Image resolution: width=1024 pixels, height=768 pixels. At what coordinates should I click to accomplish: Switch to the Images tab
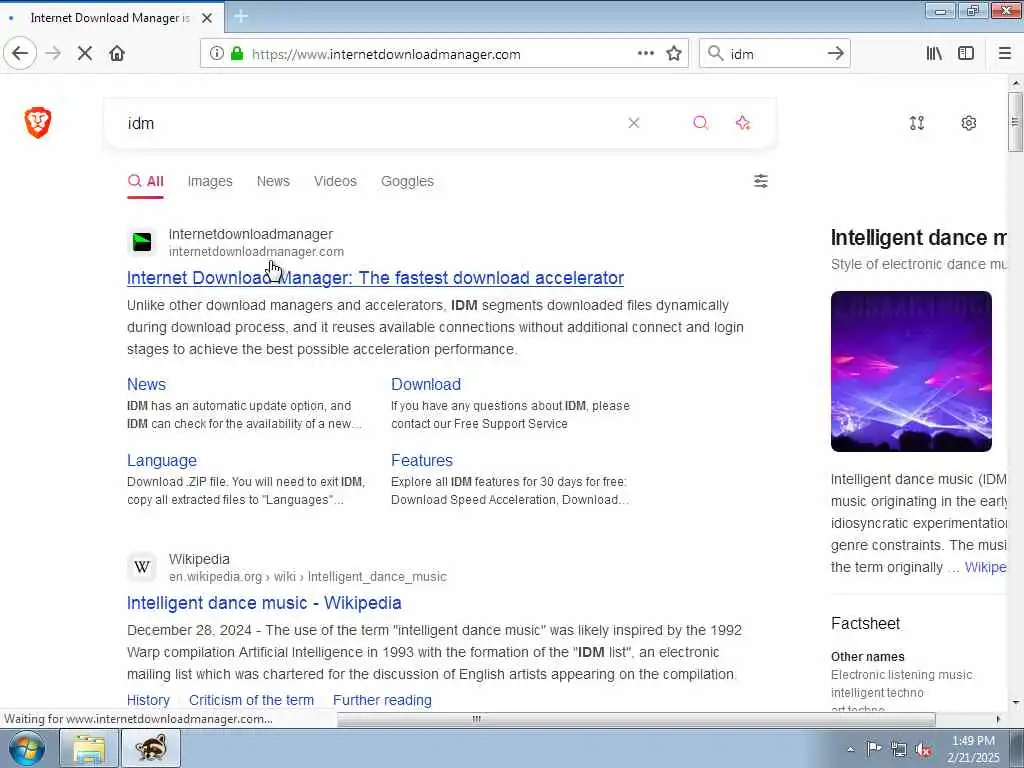pos(210,181)
